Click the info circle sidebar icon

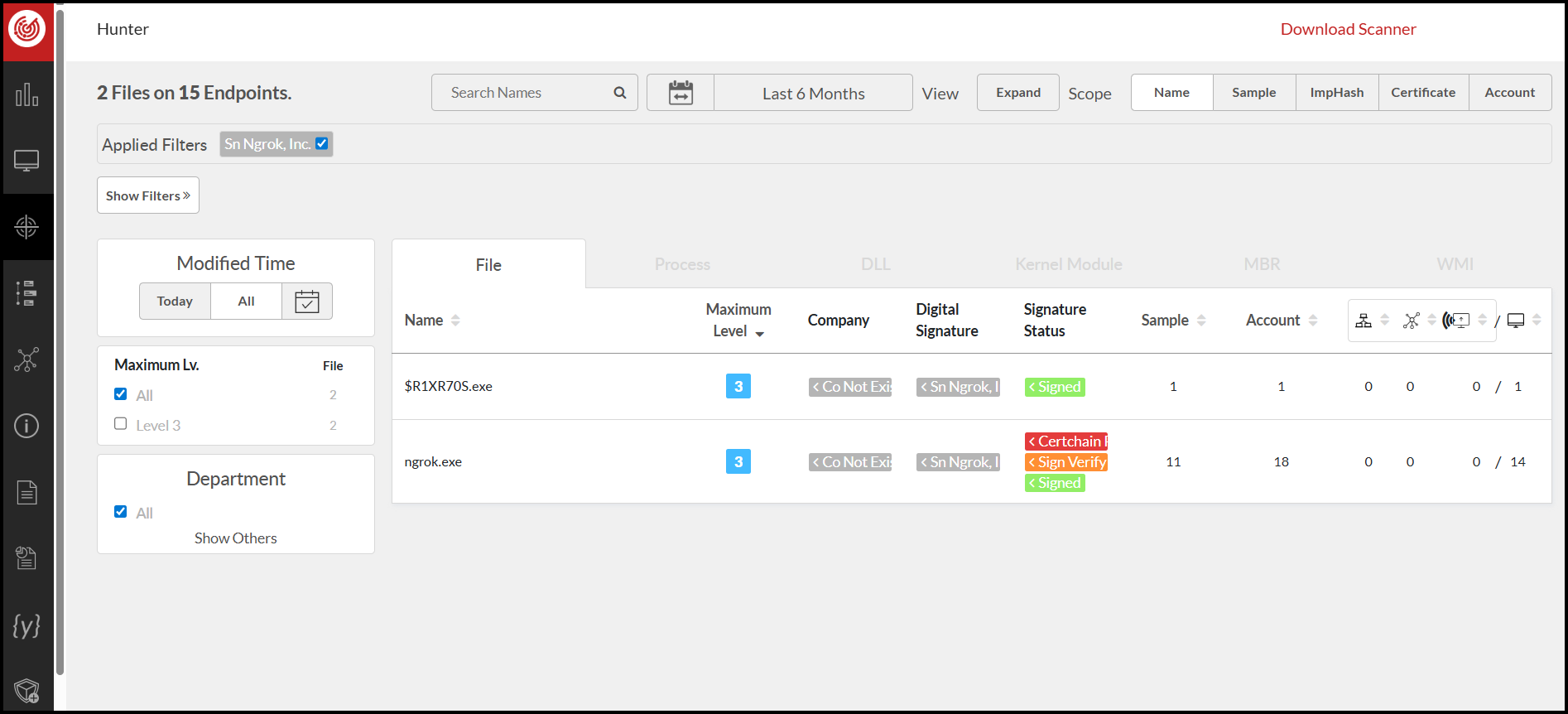pyautogui.click(x=26, y=426)
